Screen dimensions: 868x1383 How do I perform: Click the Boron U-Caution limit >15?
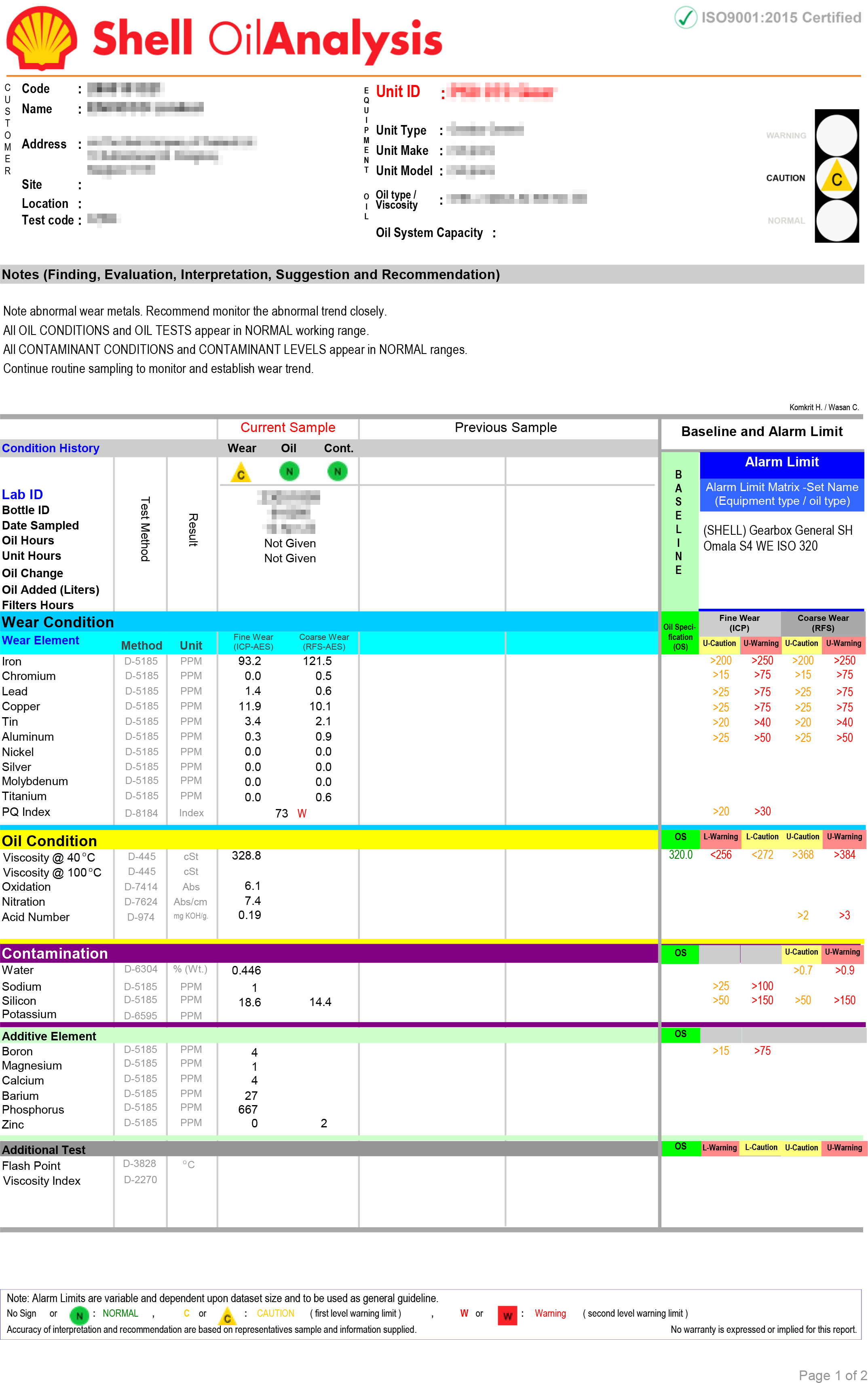[x=721, y=1051]
